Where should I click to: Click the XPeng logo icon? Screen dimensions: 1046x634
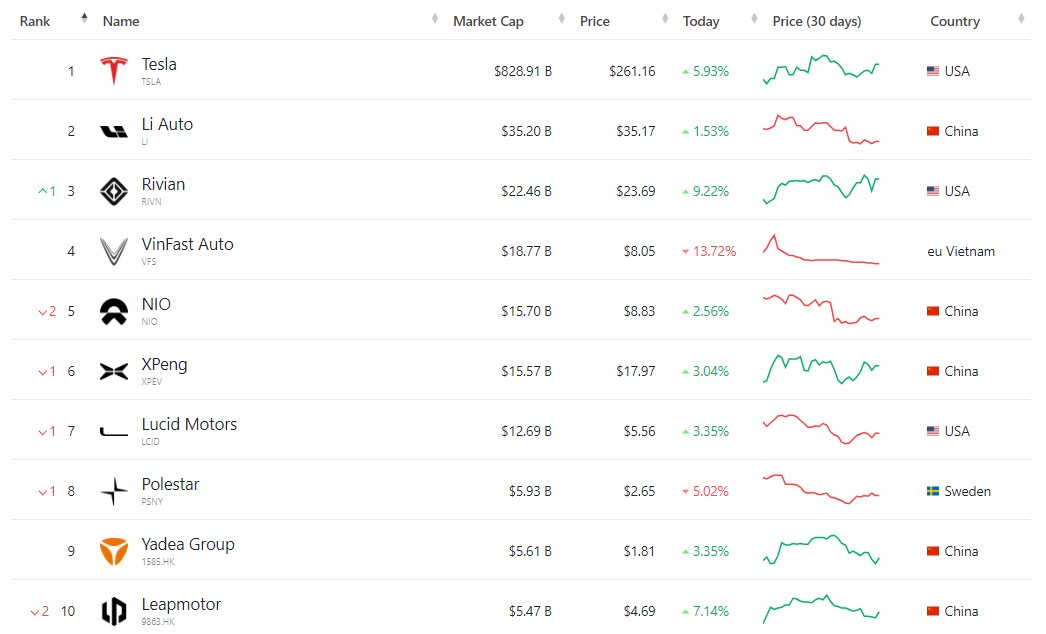click(x=114, y=371)
